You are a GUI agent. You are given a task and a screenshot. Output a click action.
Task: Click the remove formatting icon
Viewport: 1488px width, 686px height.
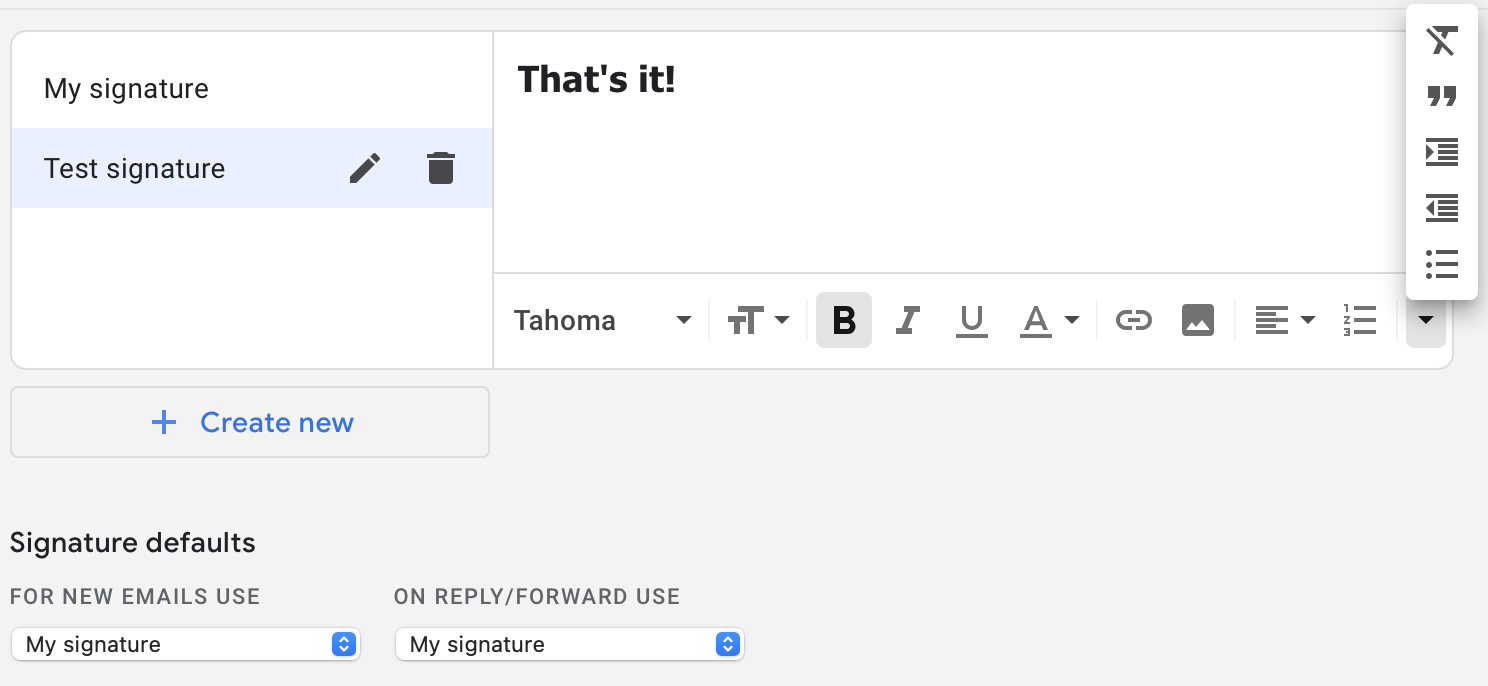pyautogui.click(x=1442, y=41)
